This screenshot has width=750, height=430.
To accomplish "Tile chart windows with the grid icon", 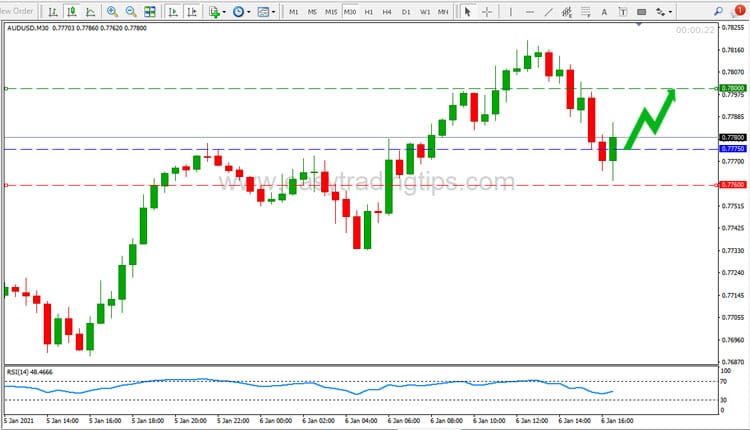I will coord(150,12).
